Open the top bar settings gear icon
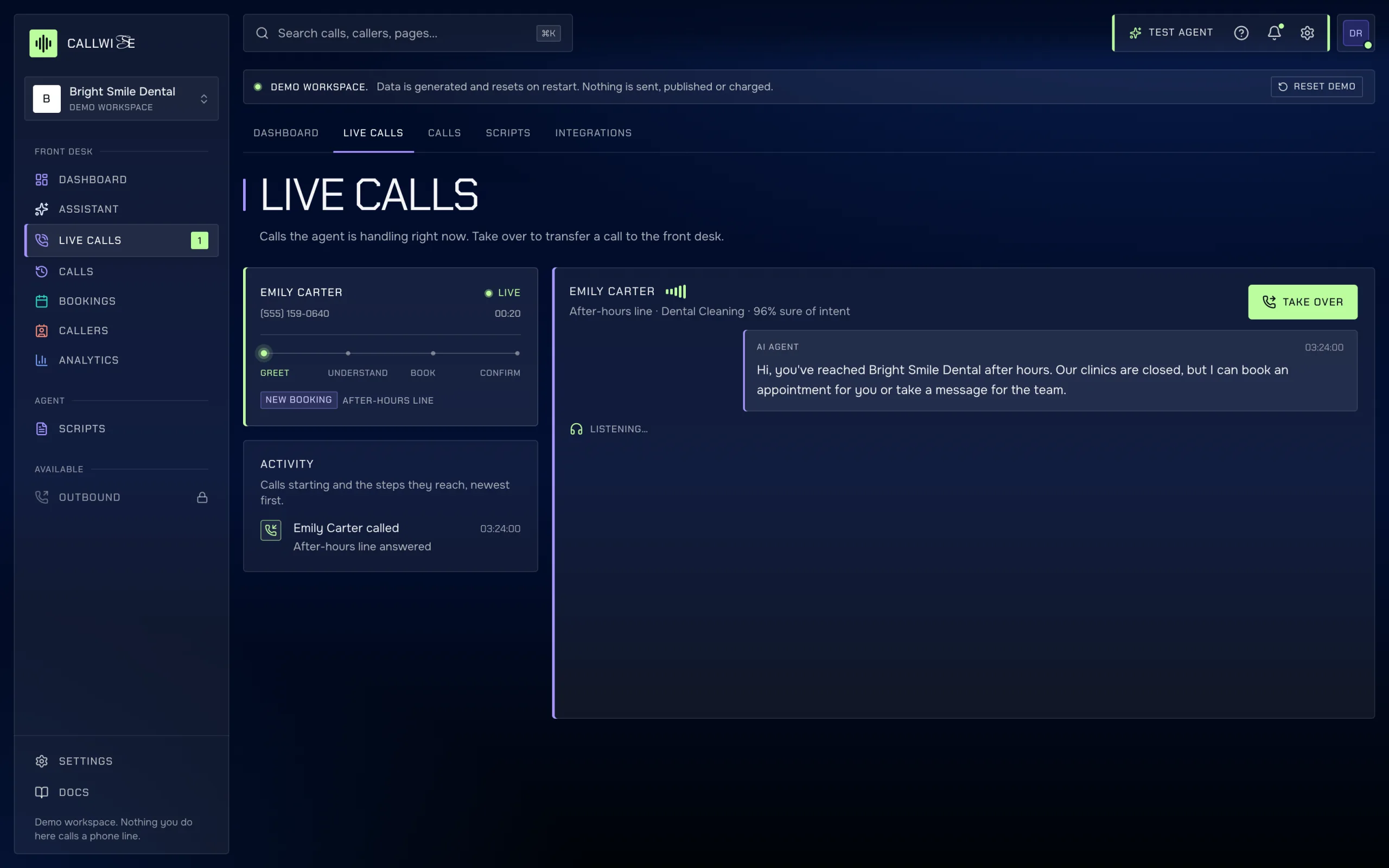Image resolution: width=1389 pixels, height=868 pixels. click(x=1307, y=33)
